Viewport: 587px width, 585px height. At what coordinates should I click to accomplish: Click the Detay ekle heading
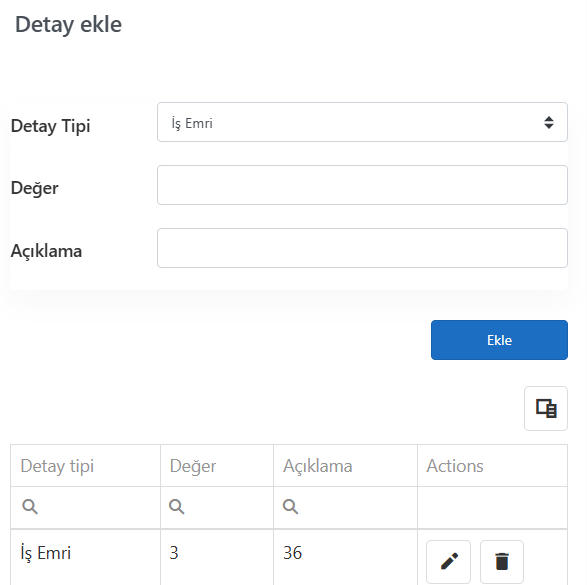(x=69, y=25)
